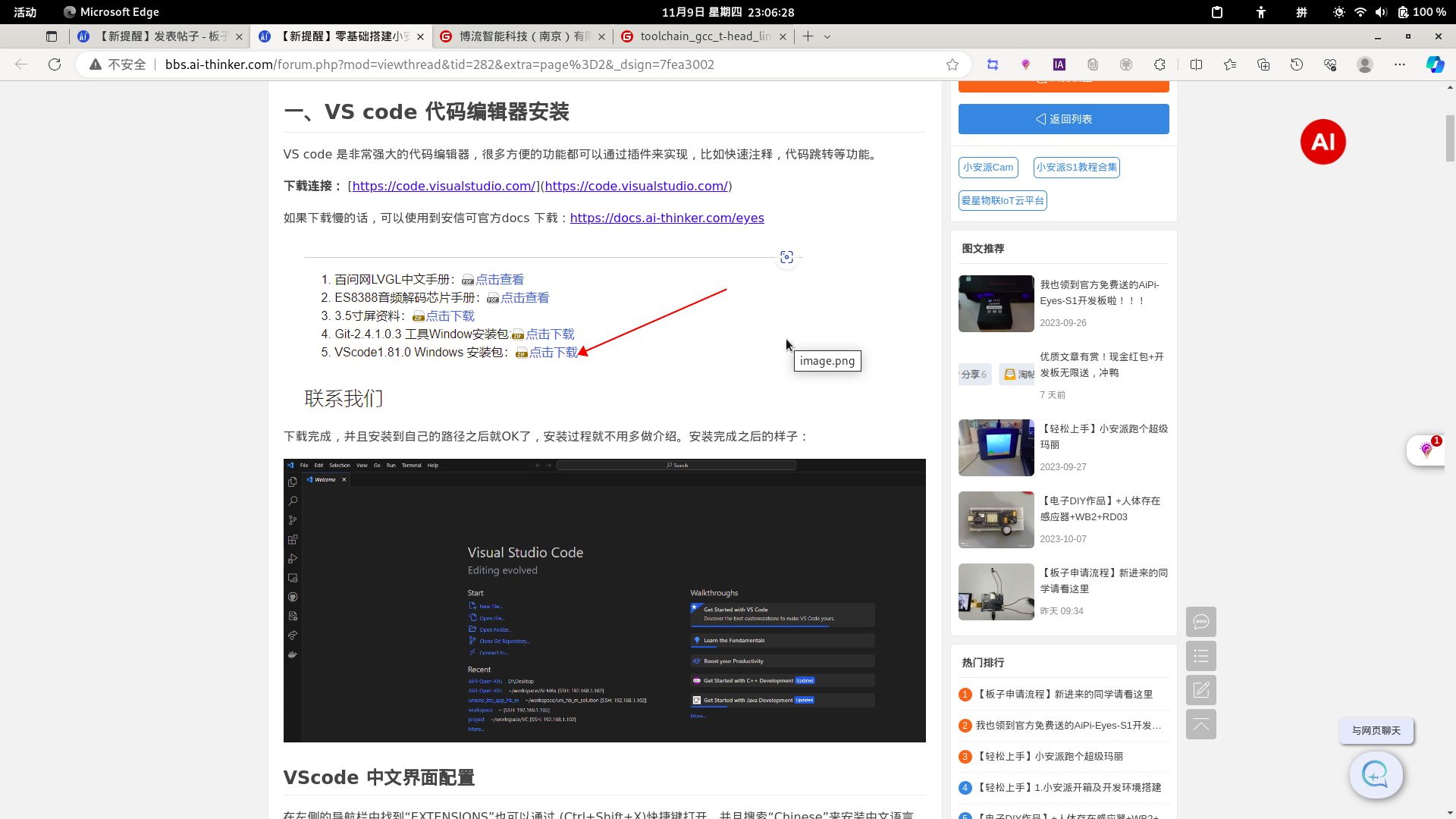Open Edge Settings and more menu
Screen dimensions: 1456x819
click(x=1400, y=64)
